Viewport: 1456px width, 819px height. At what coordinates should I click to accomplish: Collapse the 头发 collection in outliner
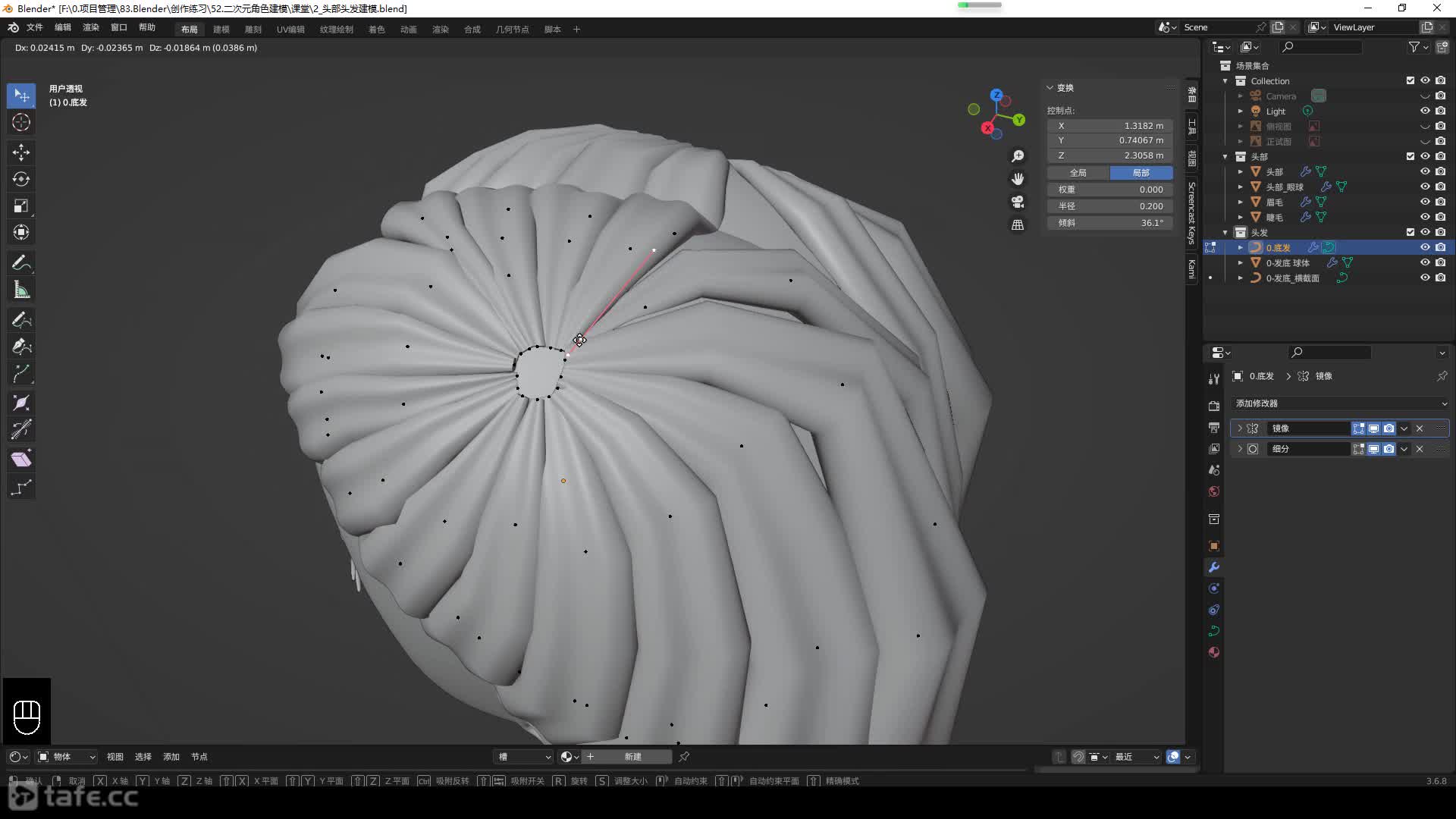pyautogui.click(x=1225, y=232)
